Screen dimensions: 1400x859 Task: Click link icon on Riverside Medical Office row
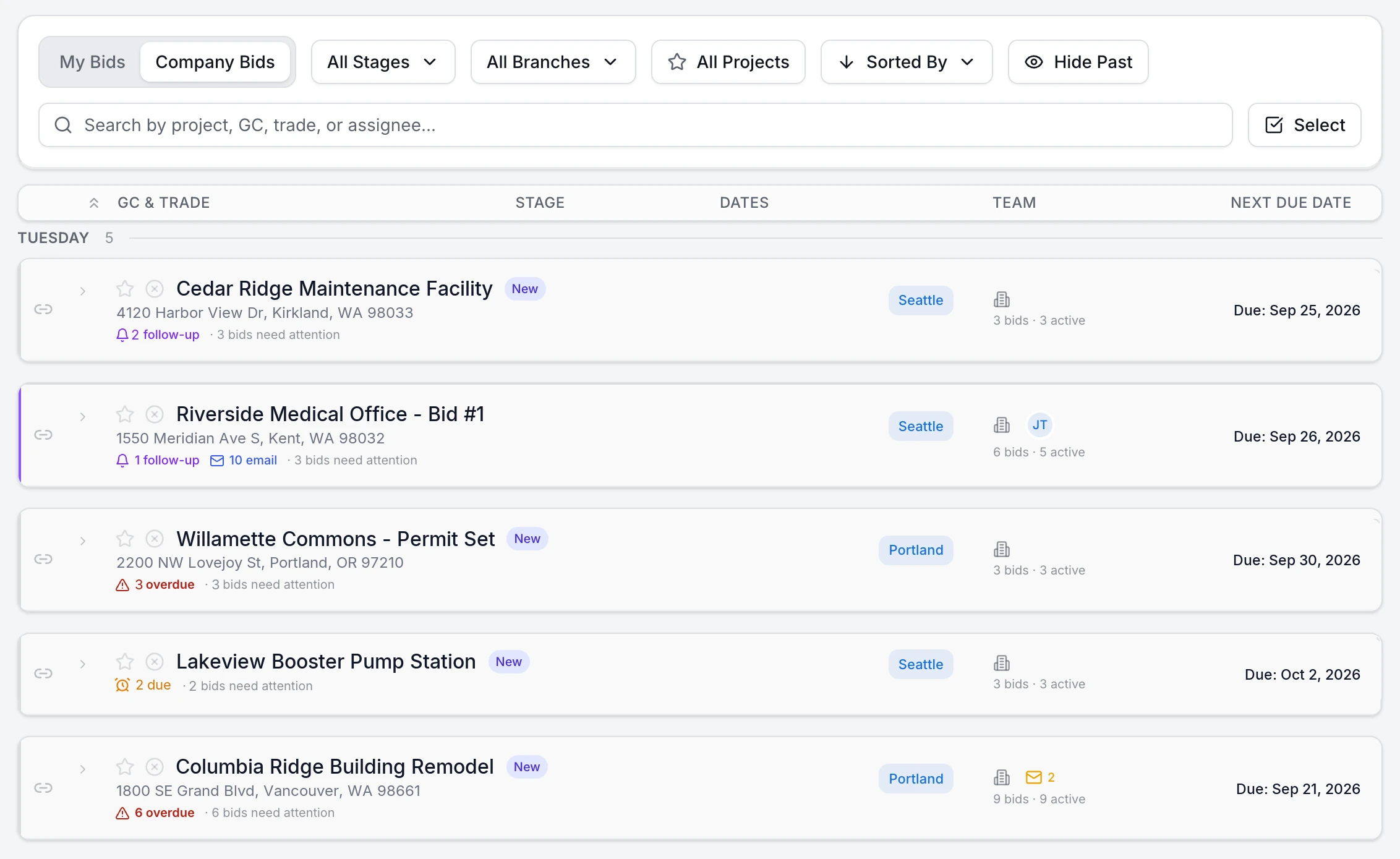click(x=43, y=435)
